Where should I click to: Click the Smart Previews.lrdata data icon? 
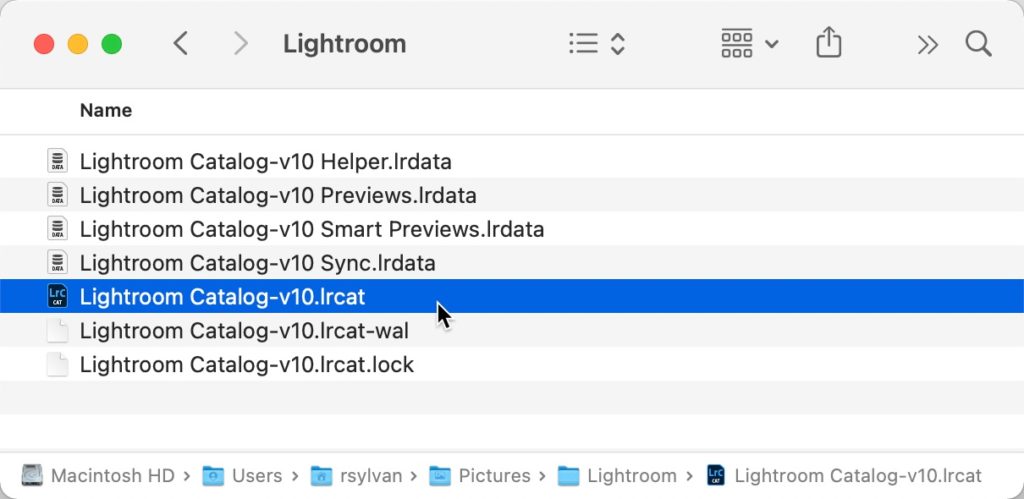(x=57, y=229)
